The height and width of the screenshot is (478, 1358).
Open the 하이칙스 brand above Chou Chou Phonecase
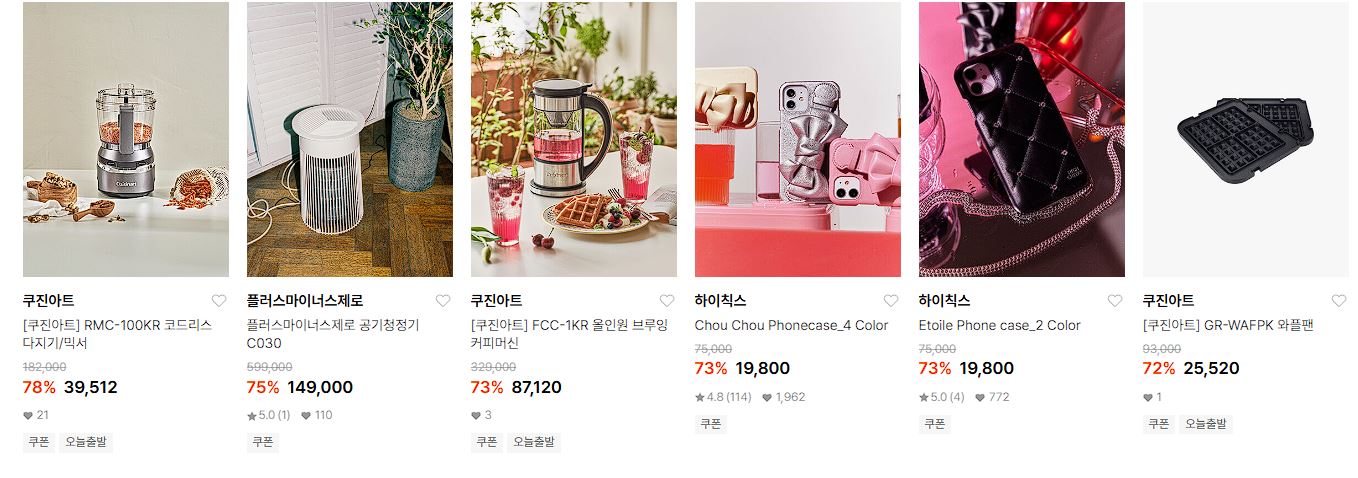click(x=721, y=301)
